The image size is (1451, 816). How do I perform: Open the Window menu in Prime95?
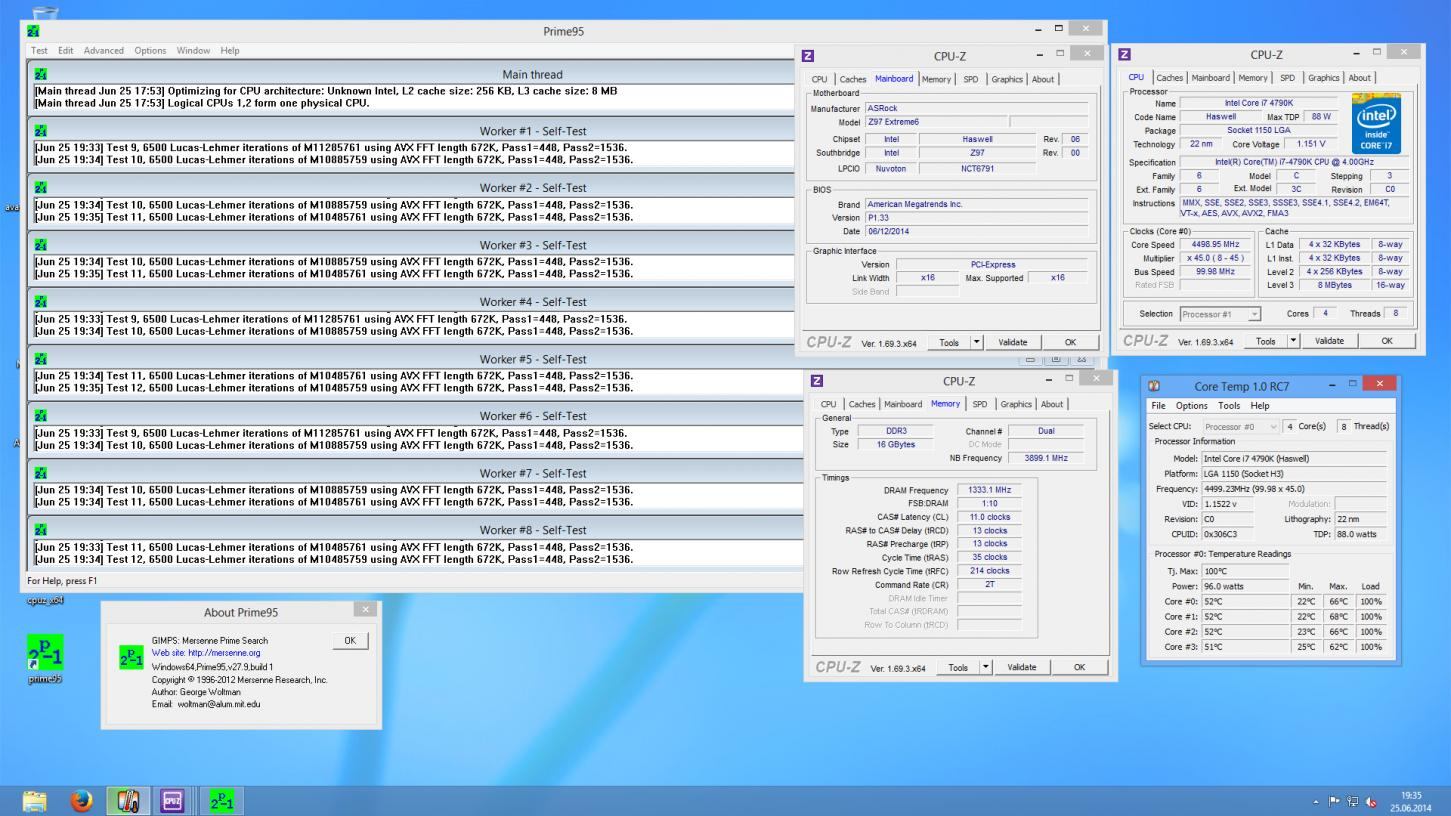click(193, 50)
